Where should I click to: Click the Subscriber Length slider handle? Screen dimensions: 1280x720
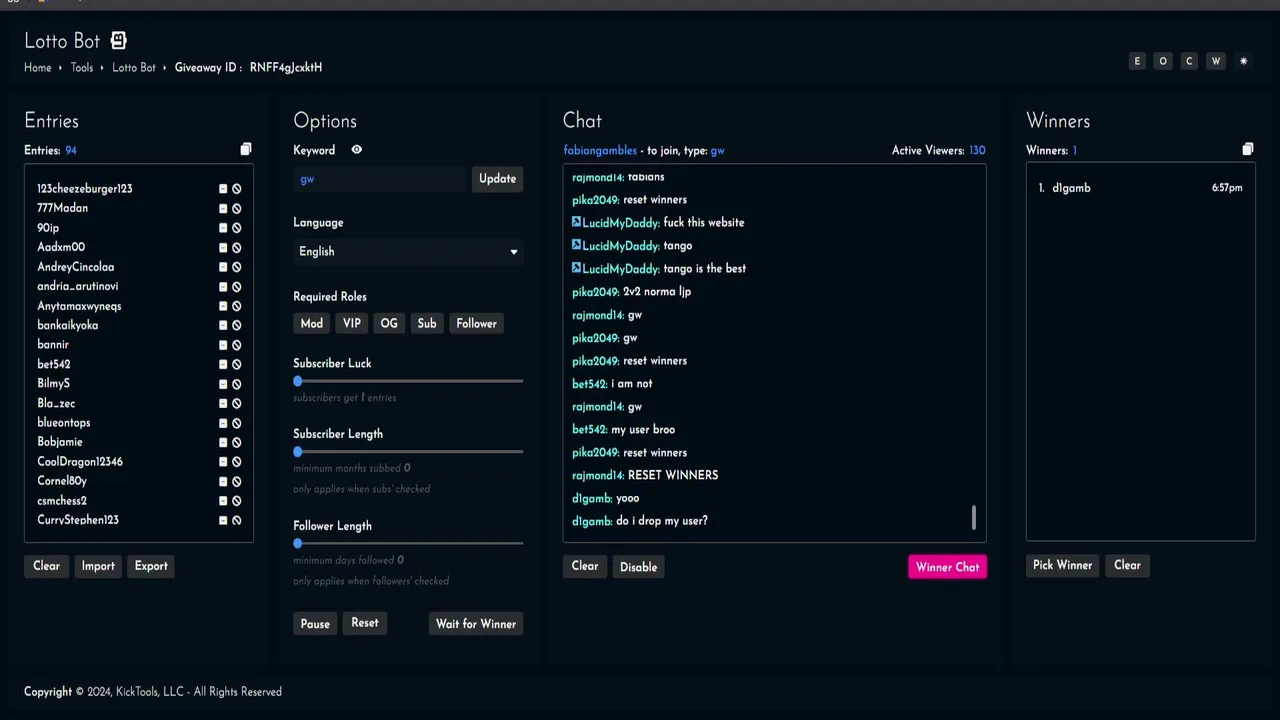[298, 452]
